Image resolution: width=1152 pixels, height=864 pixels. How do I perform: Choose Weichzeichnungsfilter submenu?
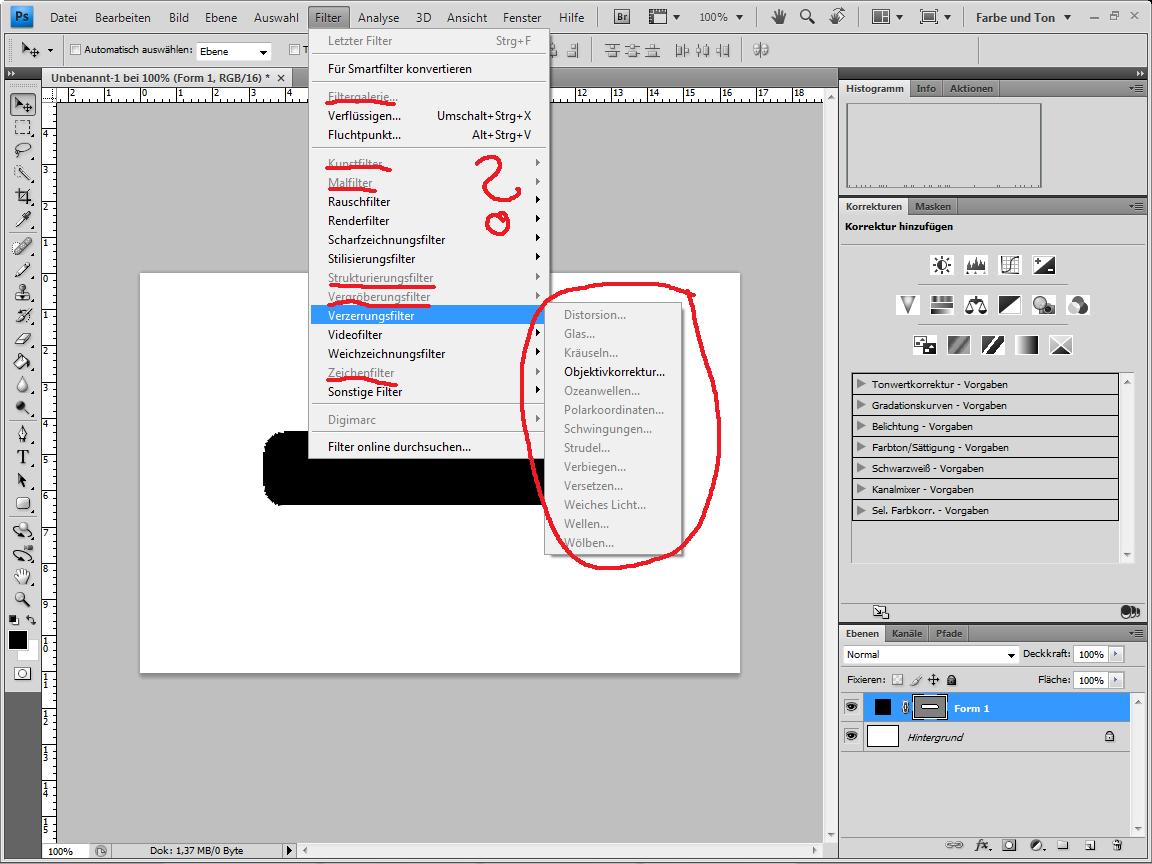429,353
